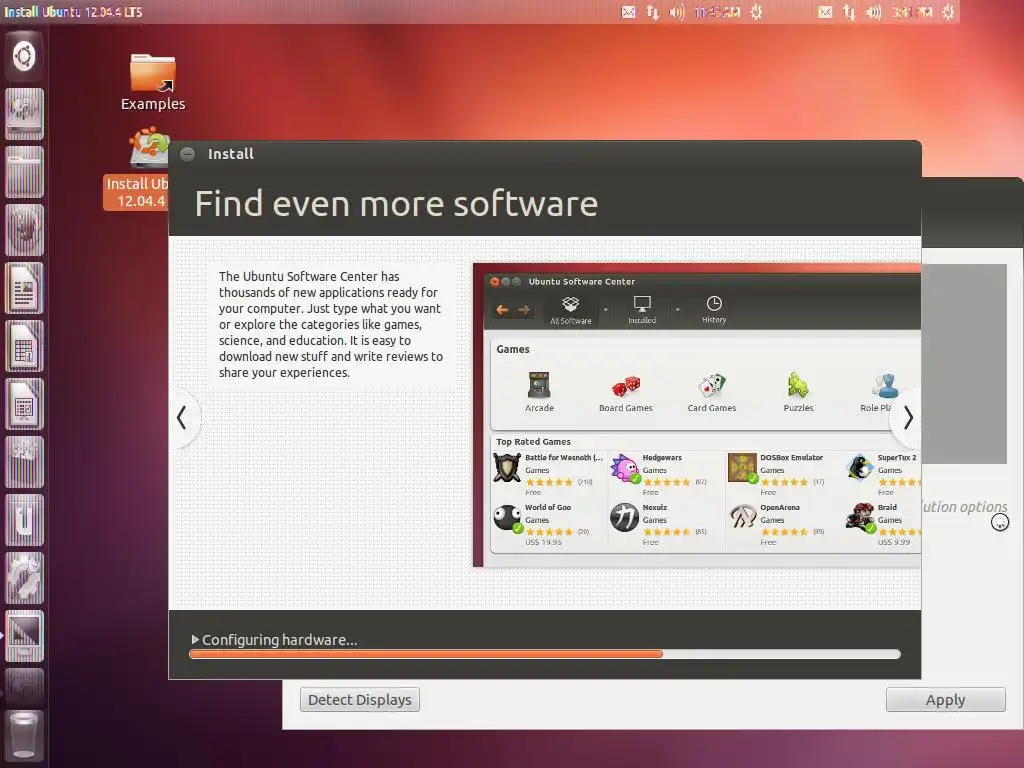
Task: Open the session gear after the AM clock
Action: (x=756, y=12)
